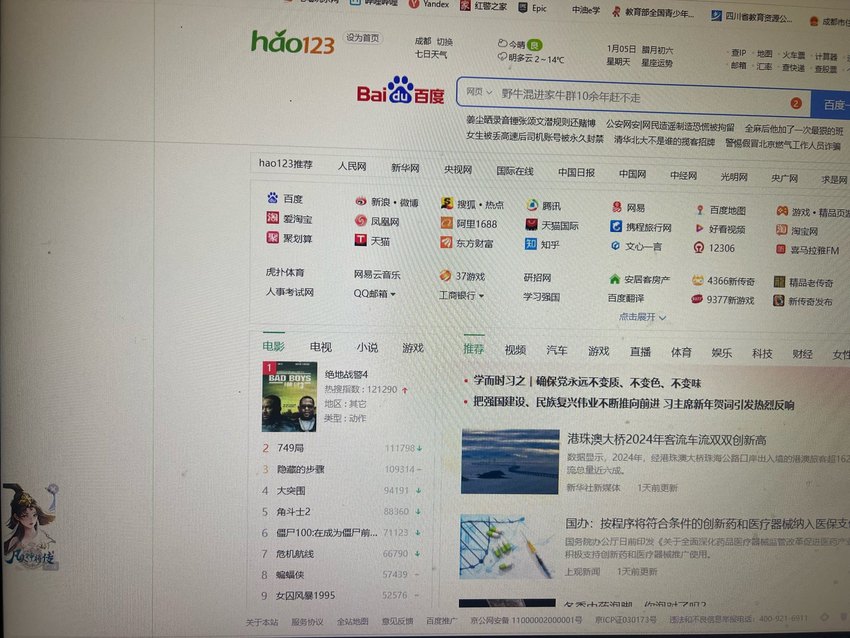Open 星座运势 link
The height and width of the screenshot is (638, 850).
click(x=656, y=63)
